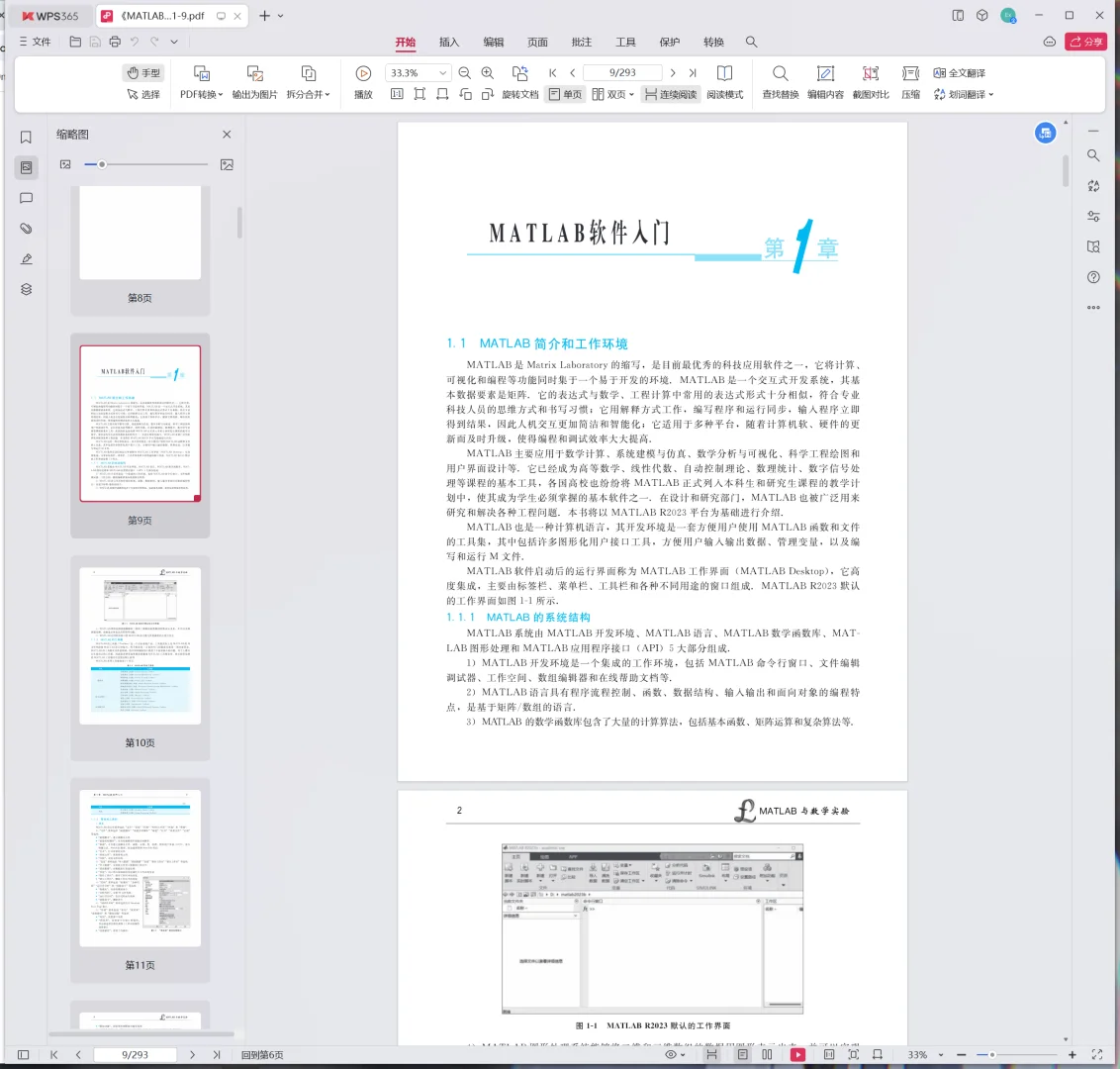The height and width of the screenshot is (1069, 1120).
Task: Open the Comments panel in left sidebar
Action: point(27,198)
